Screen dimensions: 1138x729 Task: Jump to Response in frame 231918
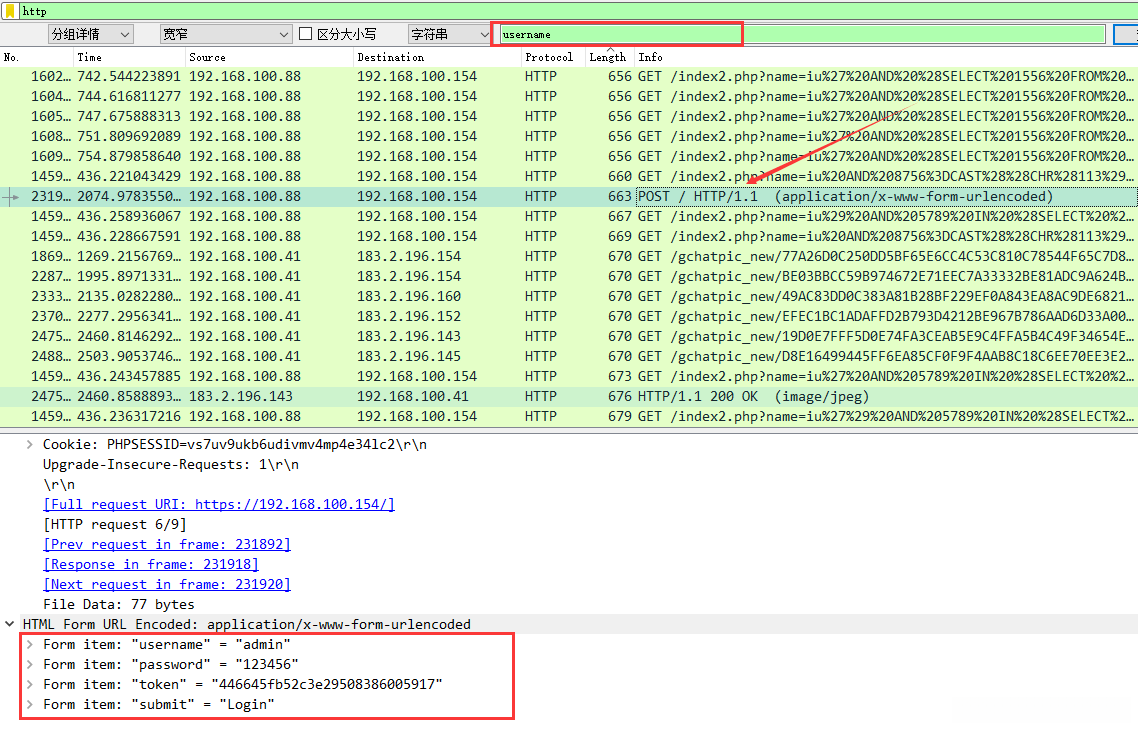[x=151, y=564]
